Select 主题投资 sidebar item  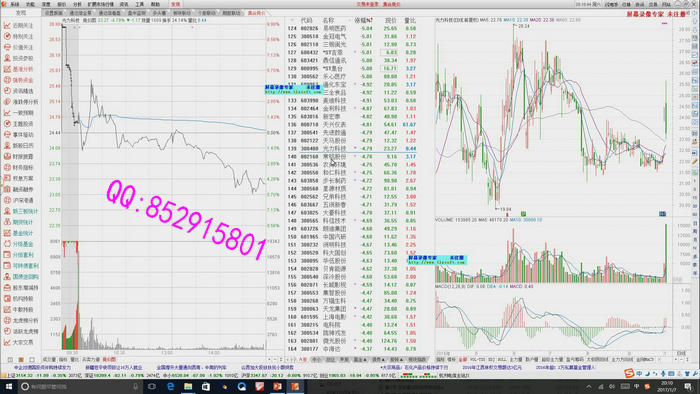(x=20, y=124)
